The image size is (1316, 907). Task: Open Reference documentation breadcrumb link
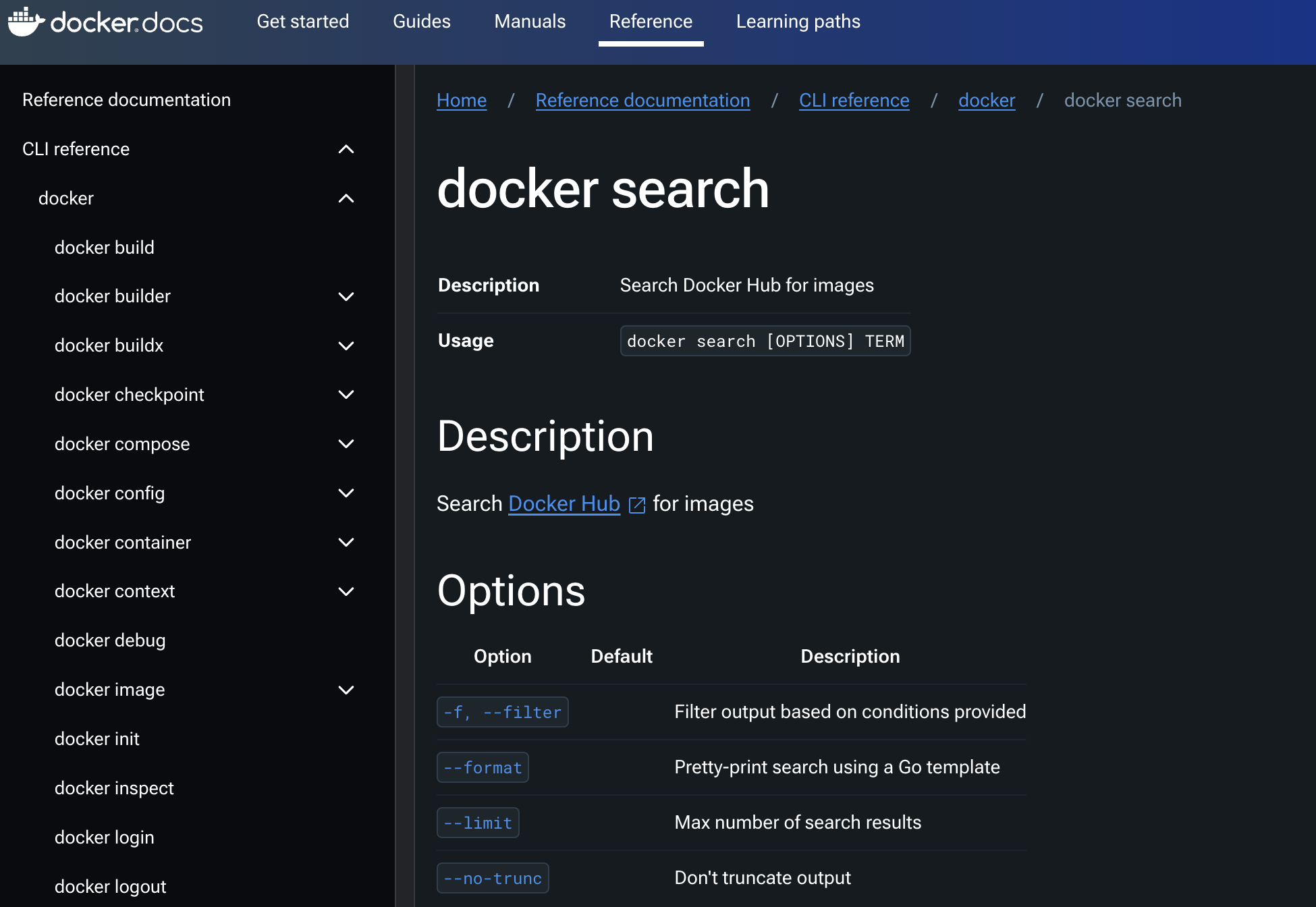click(642, 101)
